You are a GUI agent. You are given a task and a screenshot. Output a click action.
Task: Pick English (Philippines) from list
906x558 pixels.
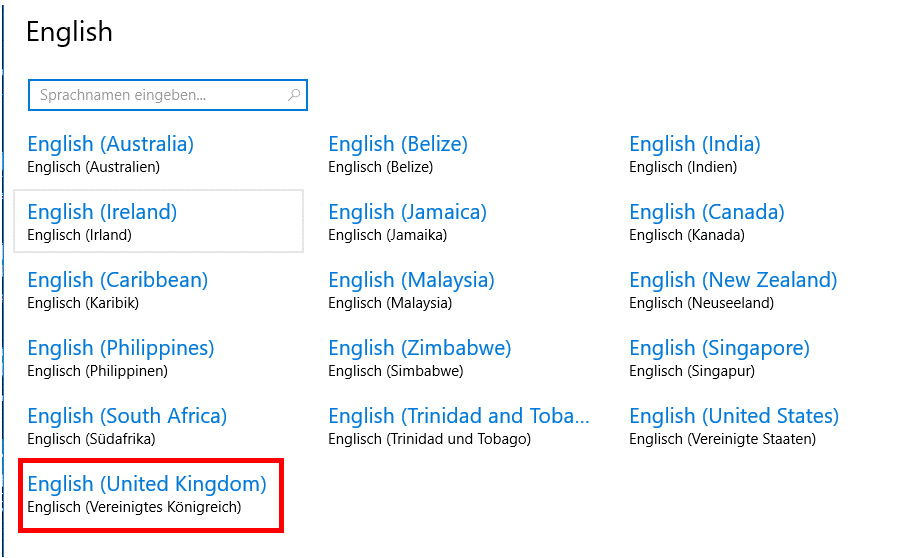(121, 348)
